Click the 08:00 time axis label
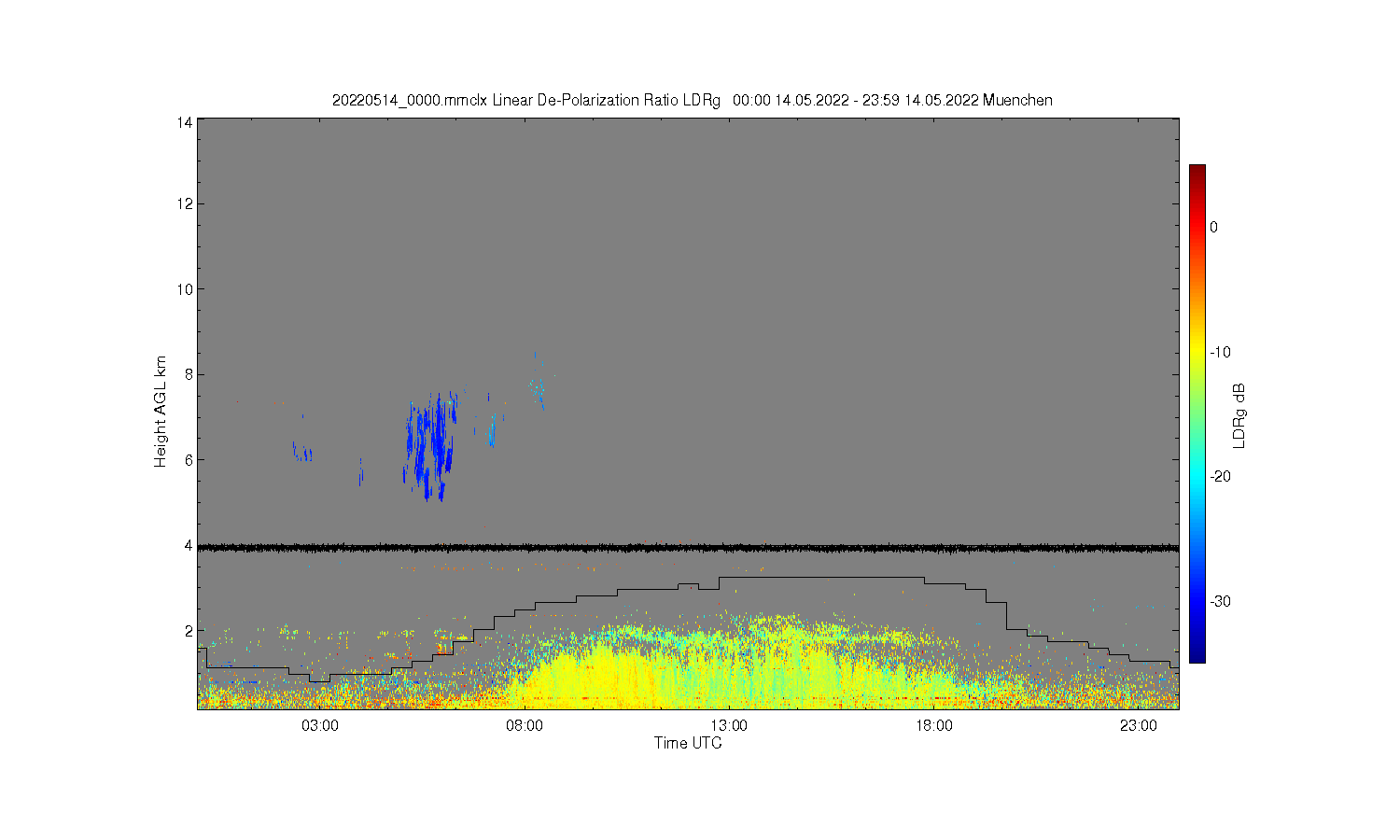Screen dimensions: 1400x840 [525, 726]
